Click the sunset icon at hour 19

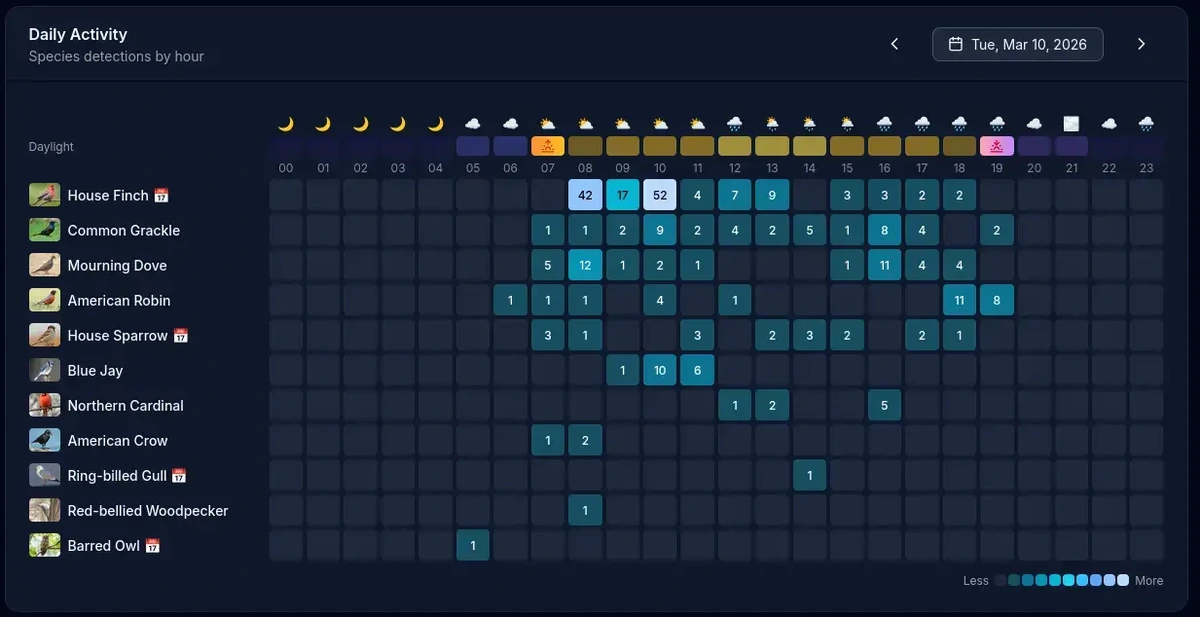[x=997, y=146]
